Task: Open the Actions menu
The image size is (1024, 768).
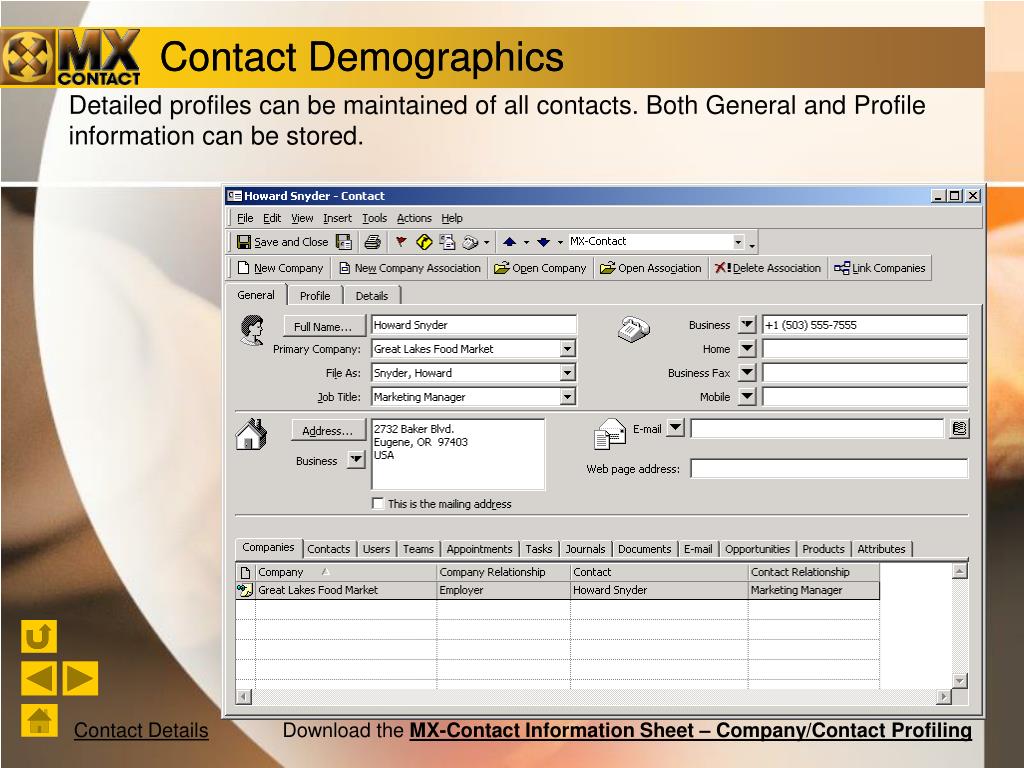Action: [x=414, y=218]
